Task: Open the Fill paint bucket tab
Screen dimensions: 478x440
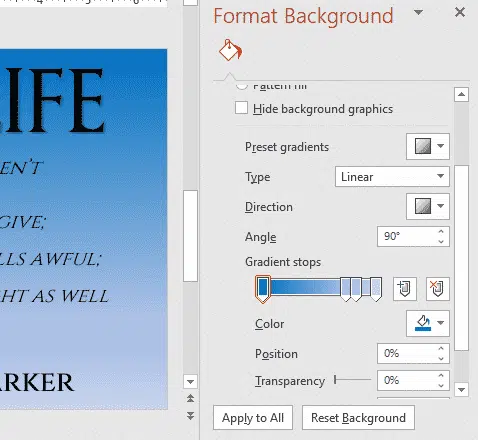Action: [x=230, y=50]
